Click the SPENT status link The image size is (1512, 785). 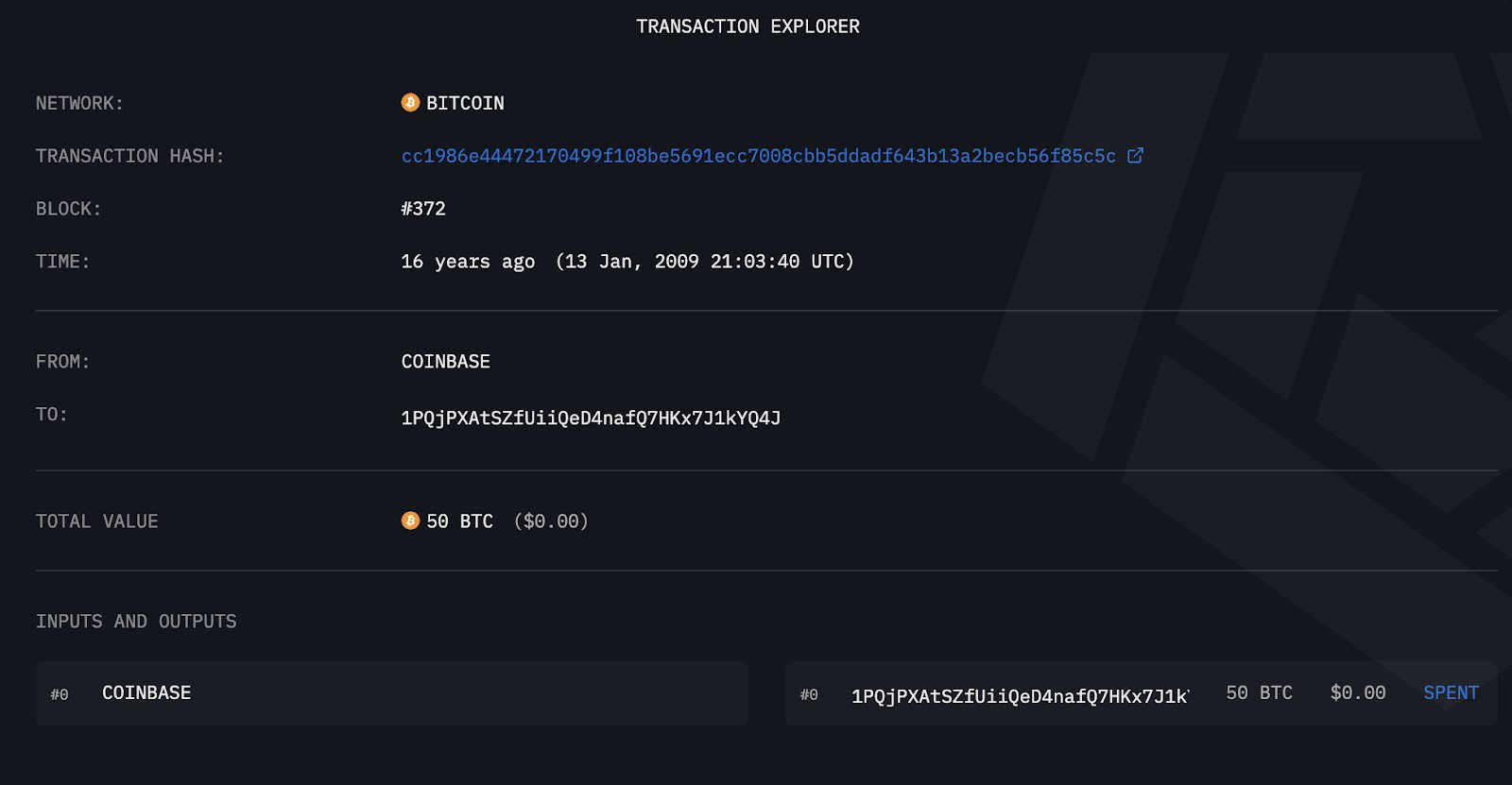(x=1451, y=692)
